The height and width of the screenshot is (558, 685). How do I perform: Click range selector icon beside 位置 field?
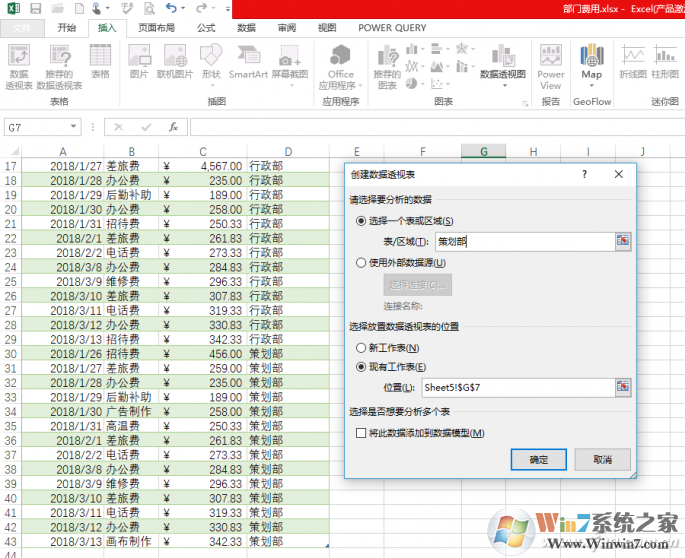tap(623, 386)
